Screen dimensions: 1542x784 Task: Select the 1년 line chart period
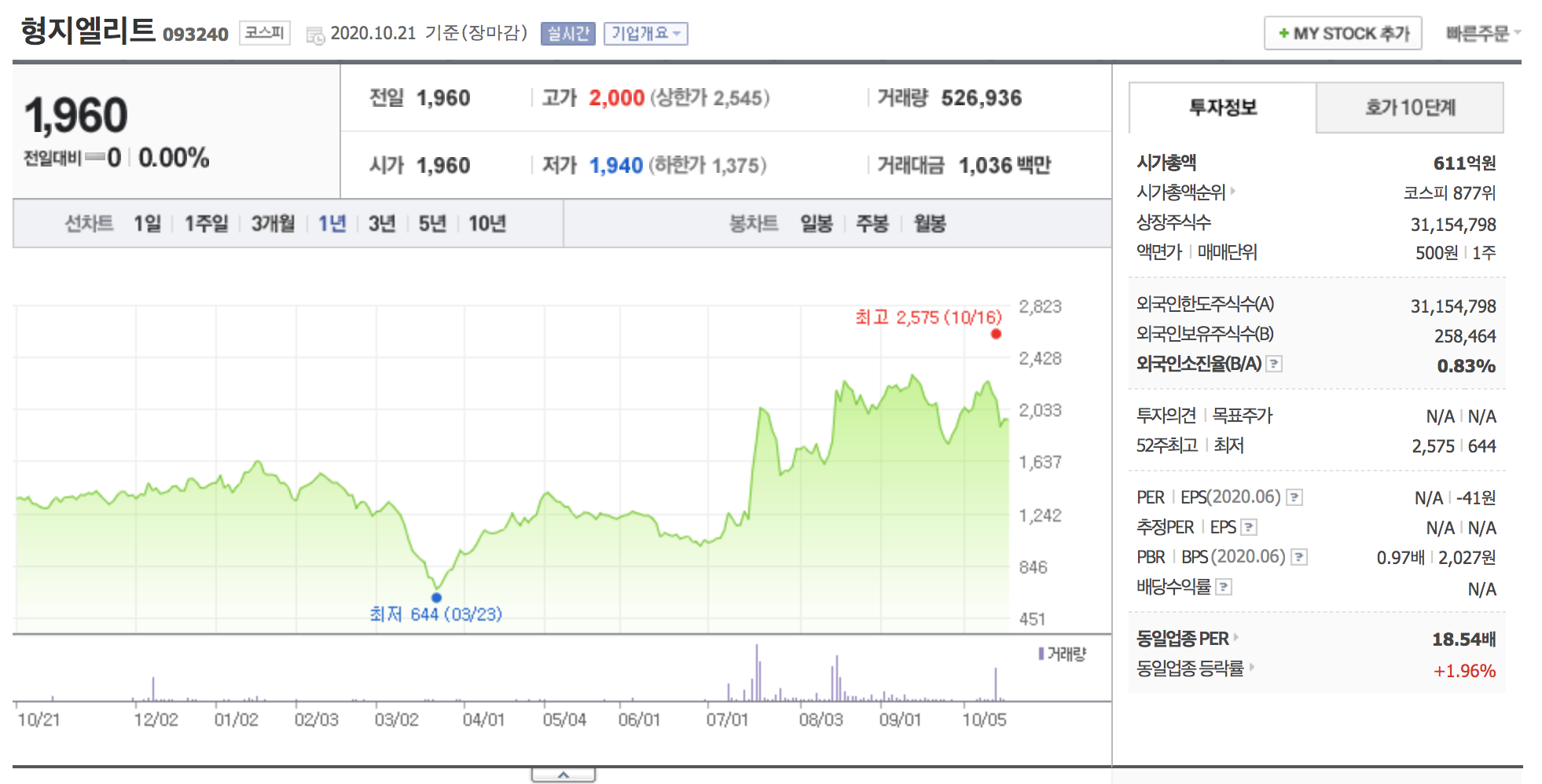point(332,224)
